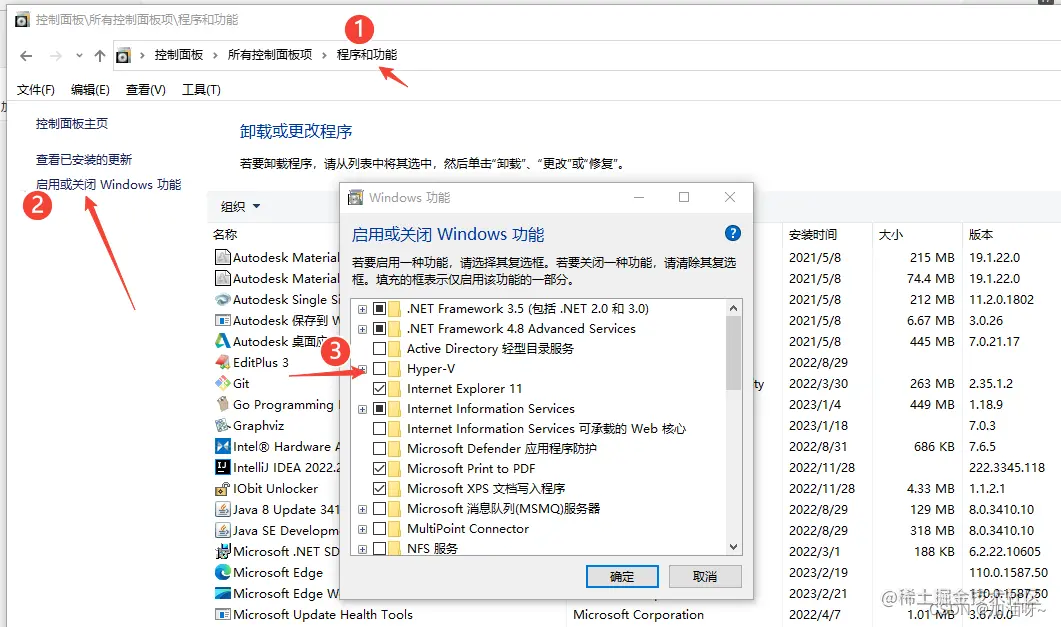Click the IntelliJ IDEA program icon
The width and height of the screenshot is (1061, 627).
(223, 467)
